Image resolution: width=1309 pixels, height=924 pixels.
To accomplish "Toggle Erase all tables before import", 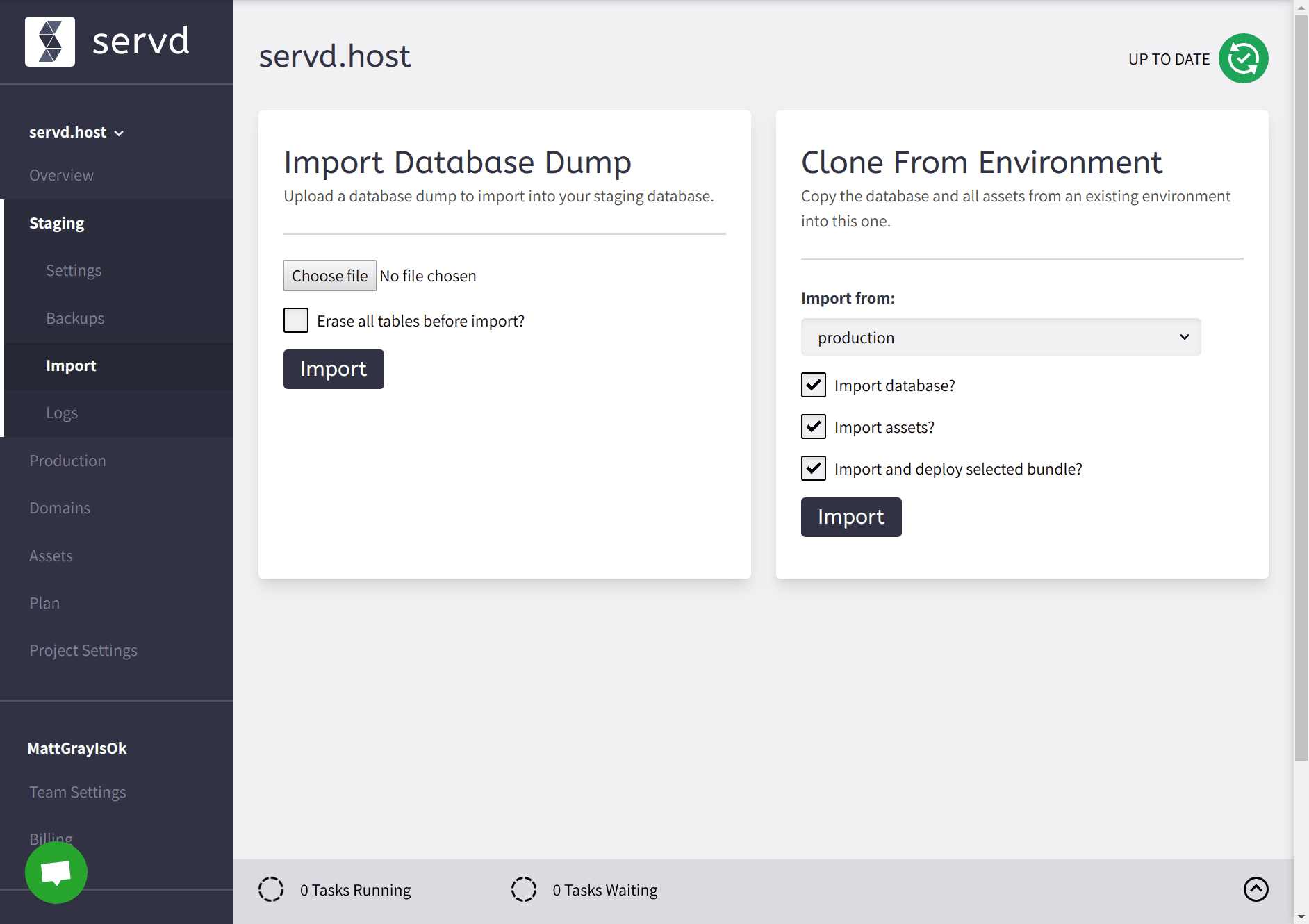I will tap(296, 320).
